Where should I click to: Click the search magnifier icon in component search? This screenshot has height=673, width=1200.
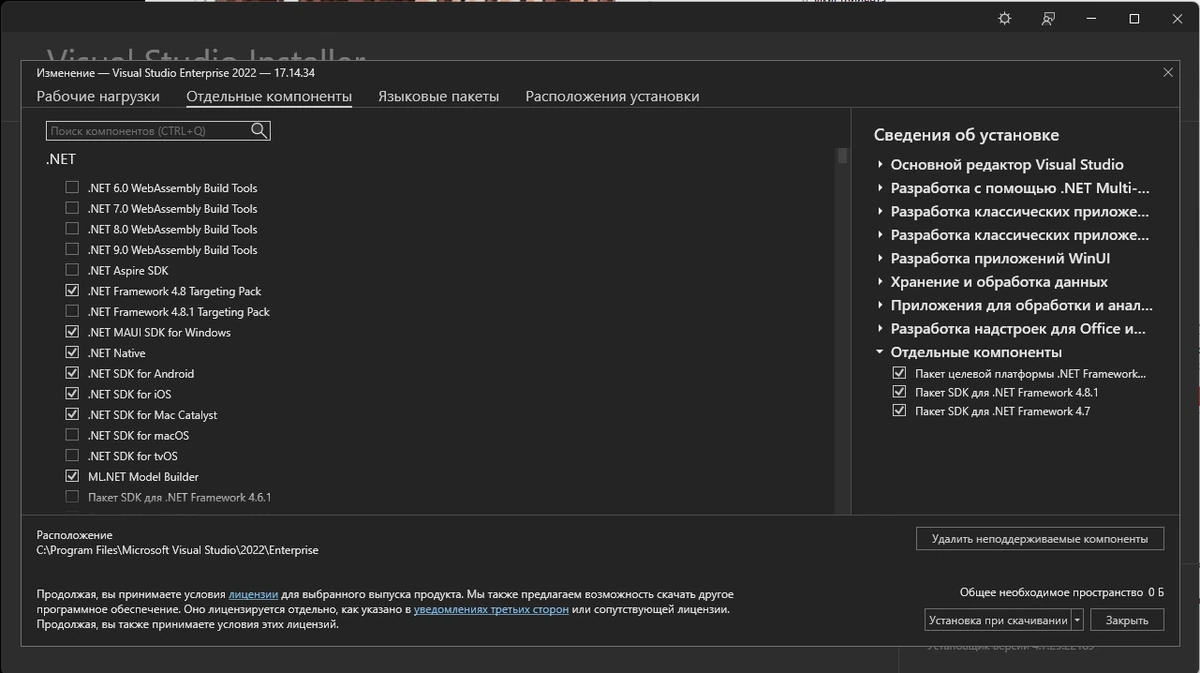coord(259,130)
